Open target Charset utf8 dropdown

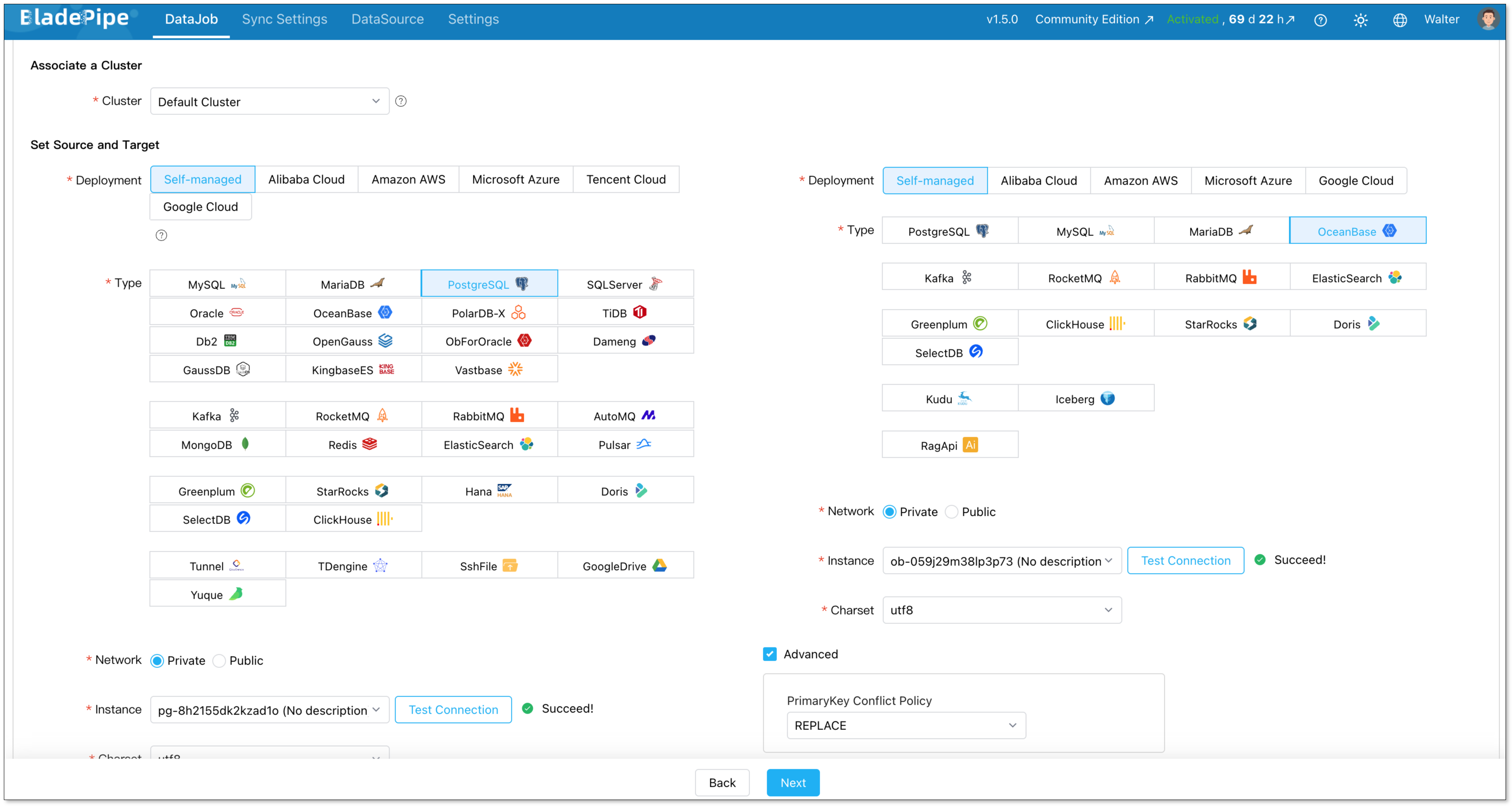(x=1002, y=609)
